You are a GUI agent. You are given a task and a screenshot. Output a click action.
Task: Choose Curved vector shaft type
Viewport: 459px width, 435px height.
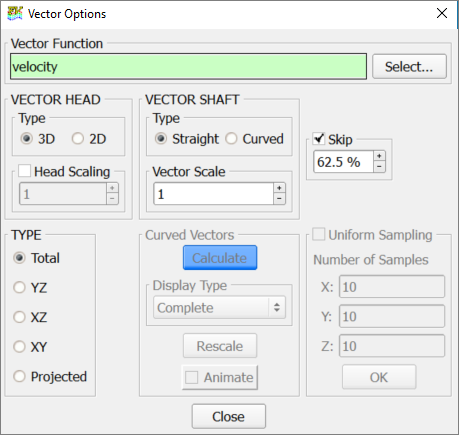point(231,138)
